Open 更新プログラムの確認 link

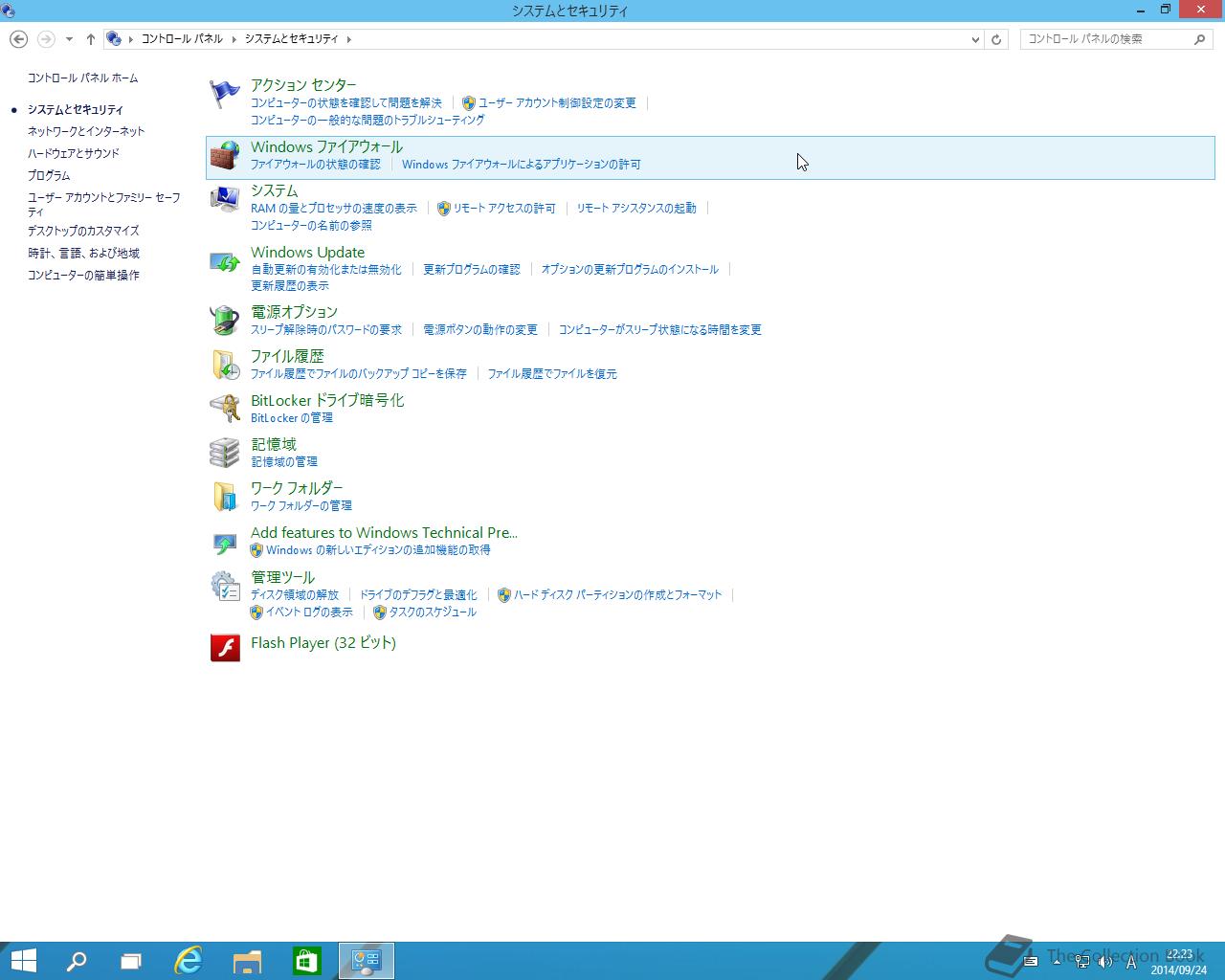(x=472, y=269)
